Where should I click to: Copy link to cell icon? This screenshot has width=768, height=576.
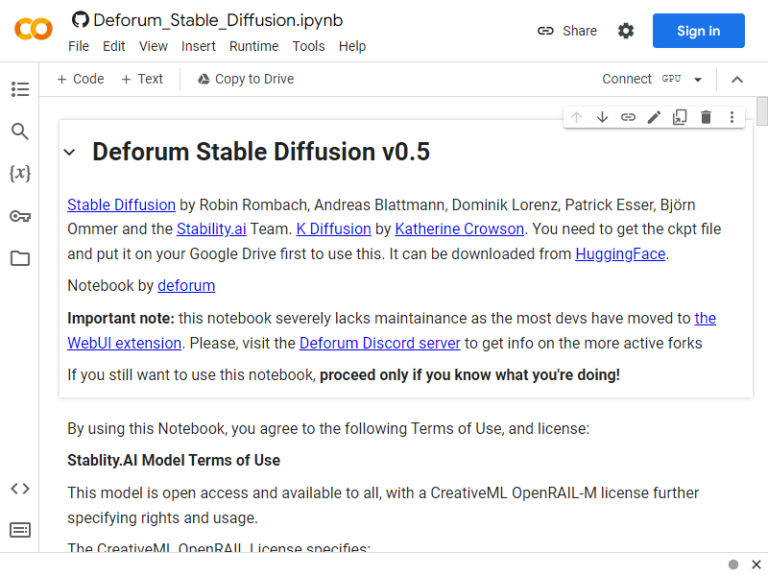click(628, 117)
